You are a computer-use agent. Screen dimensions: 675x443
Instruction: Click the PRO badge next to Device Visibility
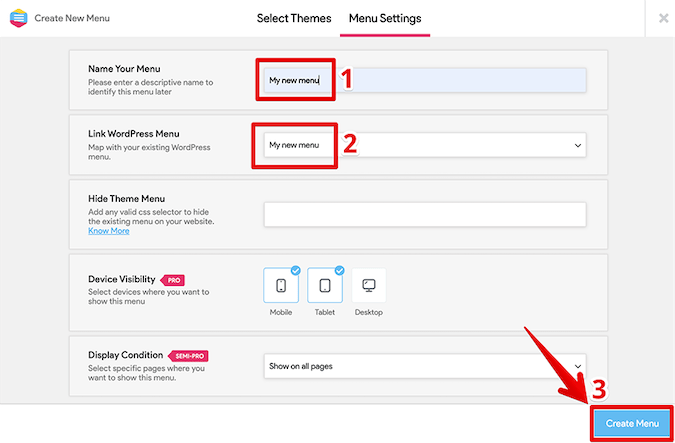coord(173,280)
